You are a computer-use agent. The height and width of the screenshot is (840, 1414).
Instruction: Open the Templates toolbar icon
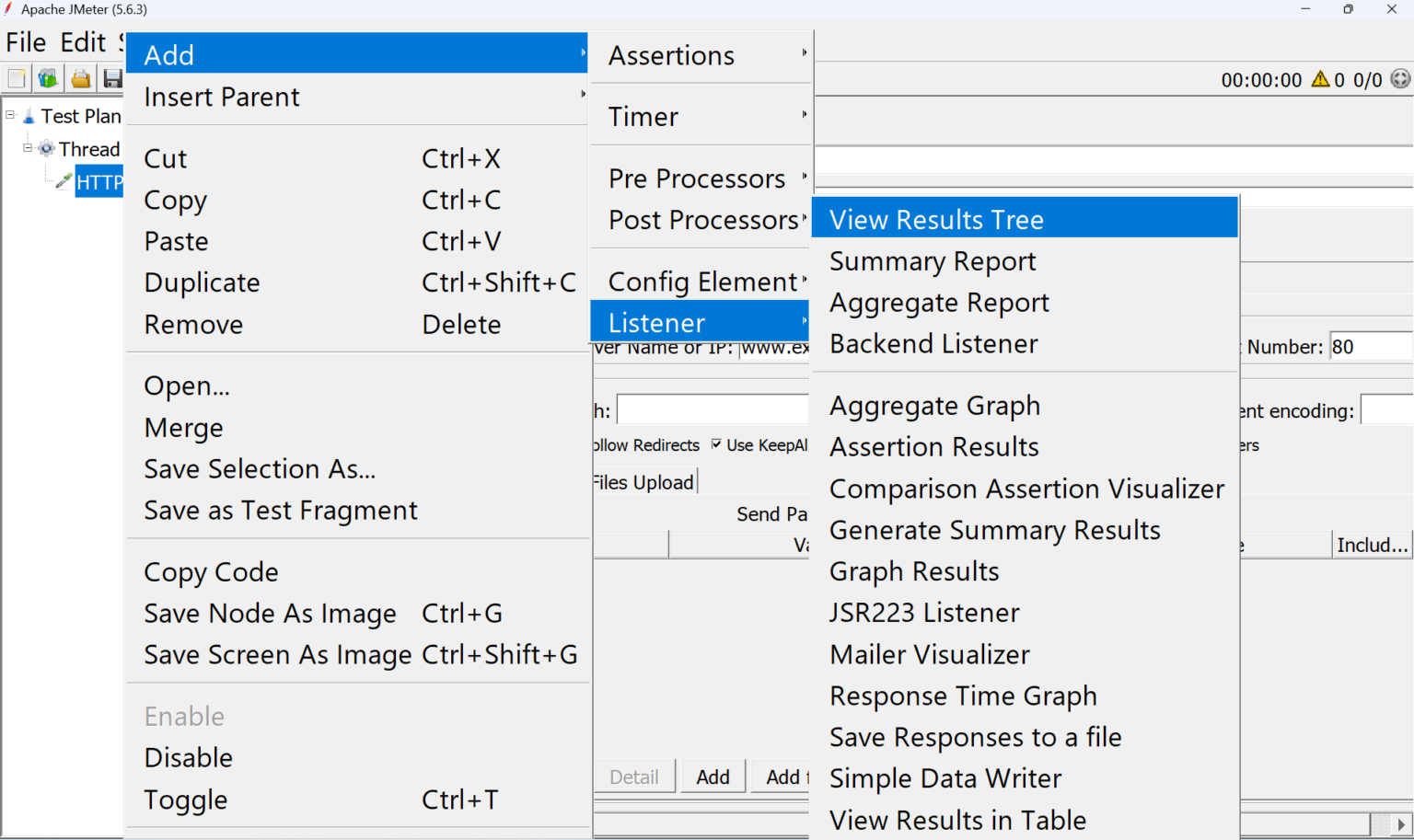click(x=48, y=79)
